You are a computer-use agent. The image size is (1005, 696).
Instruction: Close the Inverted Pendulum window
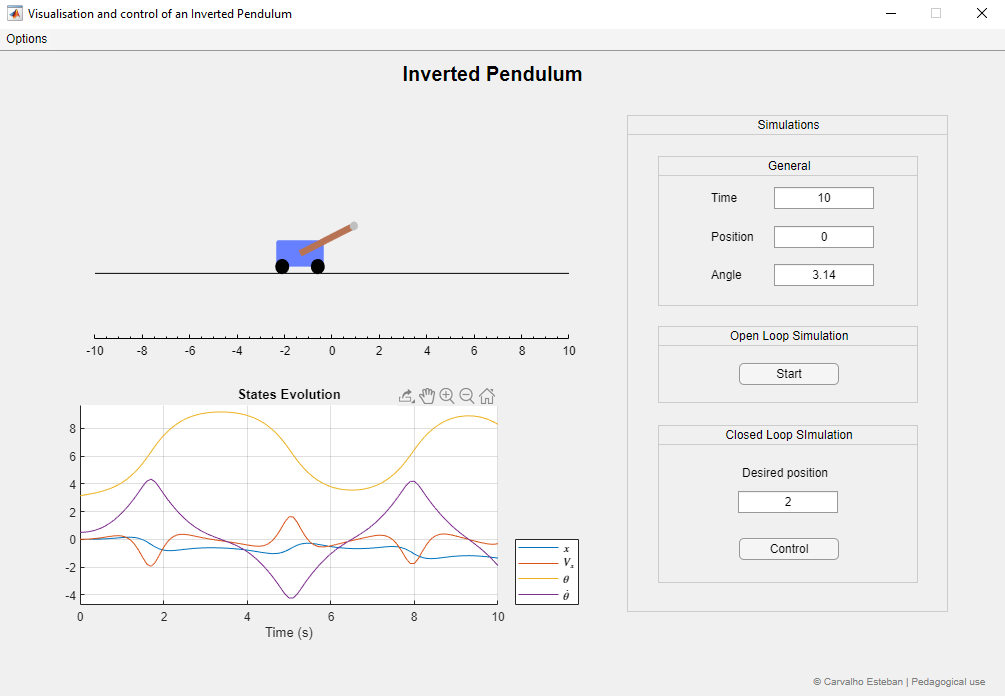pyautogui.click(x=981, y=14)
